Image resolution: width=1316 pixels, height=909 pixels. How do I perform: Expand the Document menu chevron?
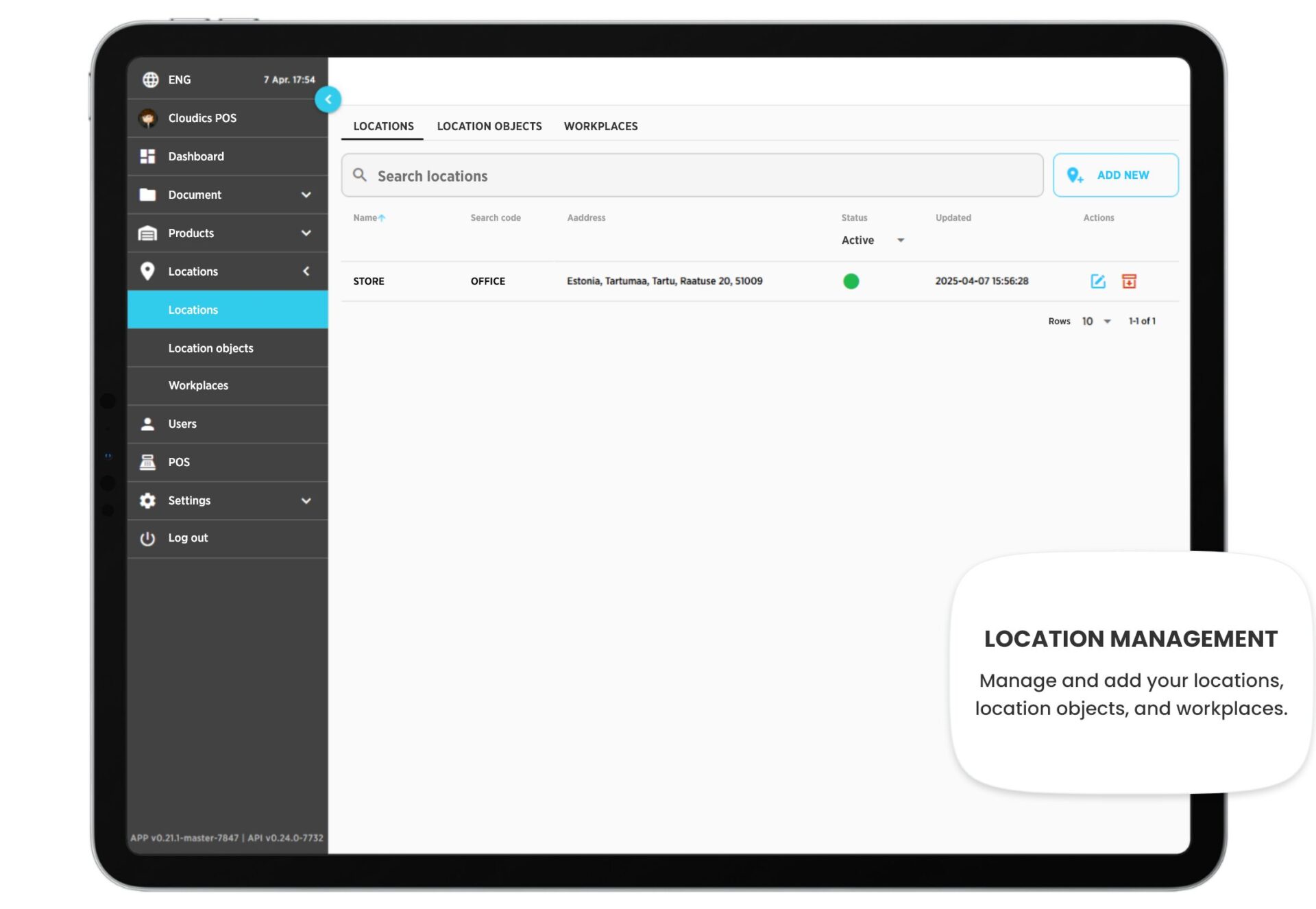point(306,195)
